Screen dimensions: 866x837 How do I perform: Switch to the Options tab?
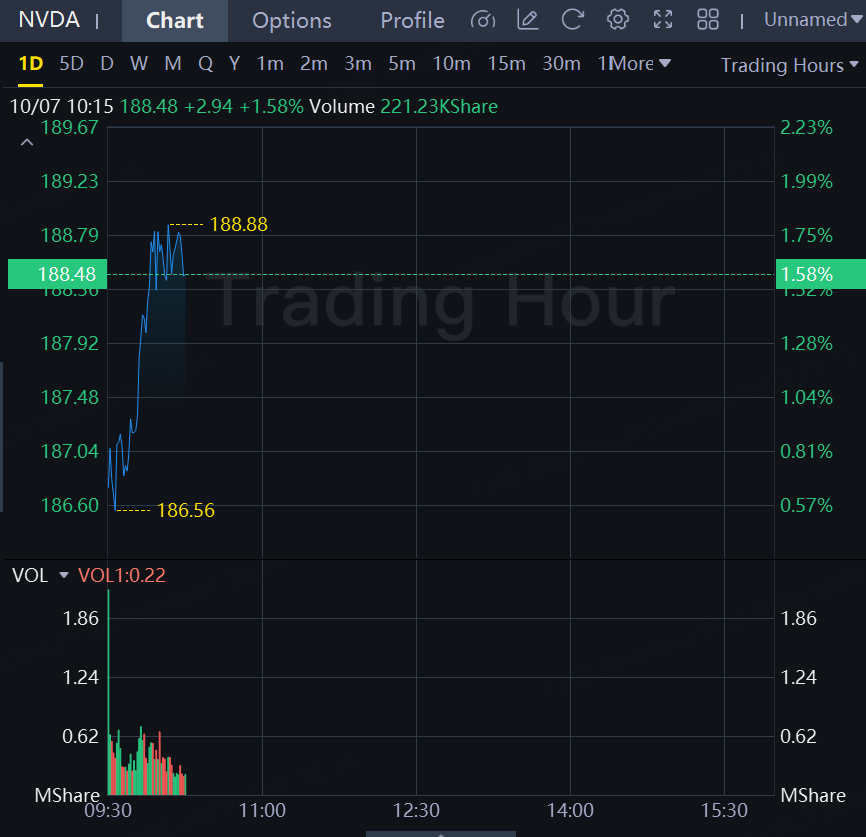point(292,20)
